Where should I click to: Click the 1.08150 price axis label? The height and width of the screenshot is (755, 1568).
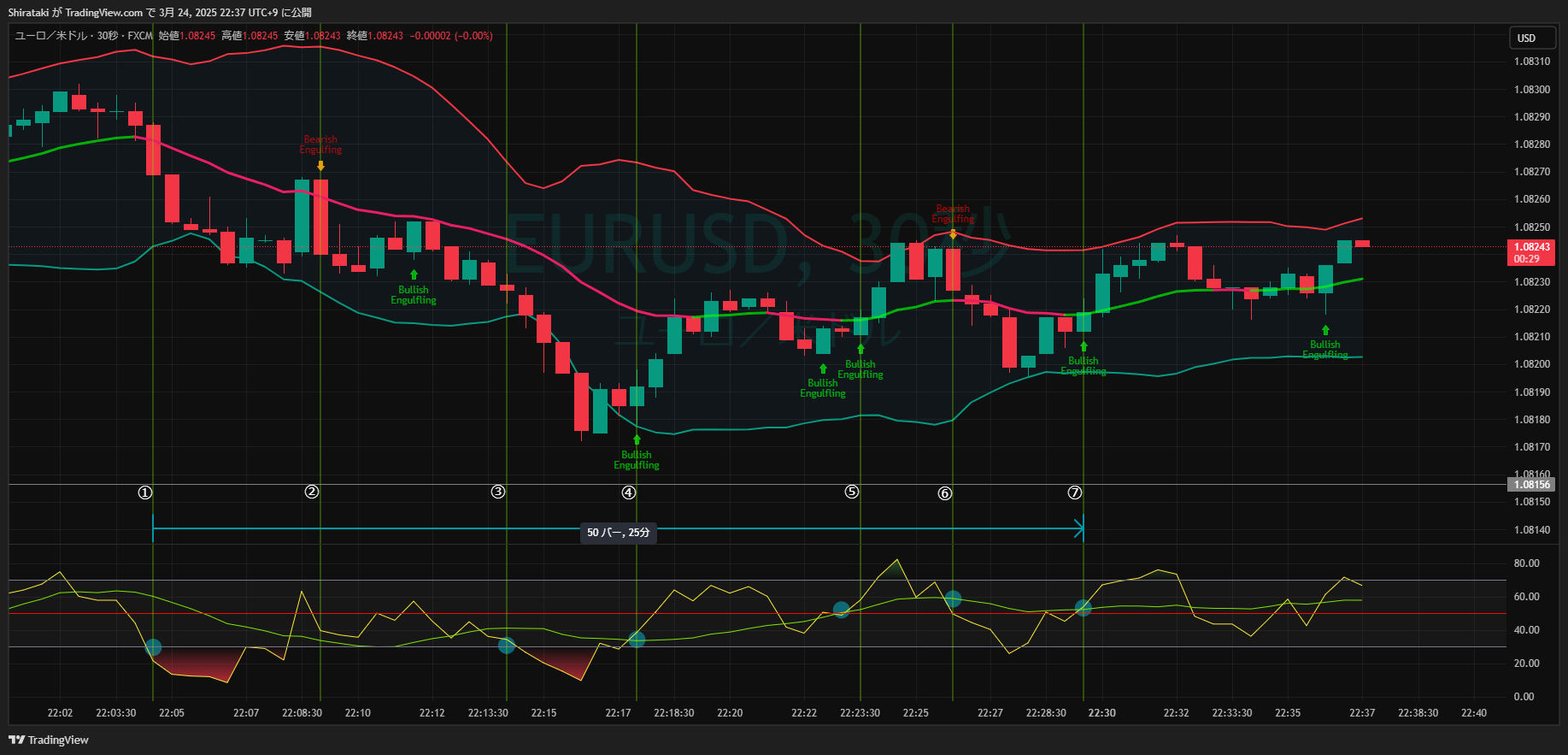(1532, 502)
